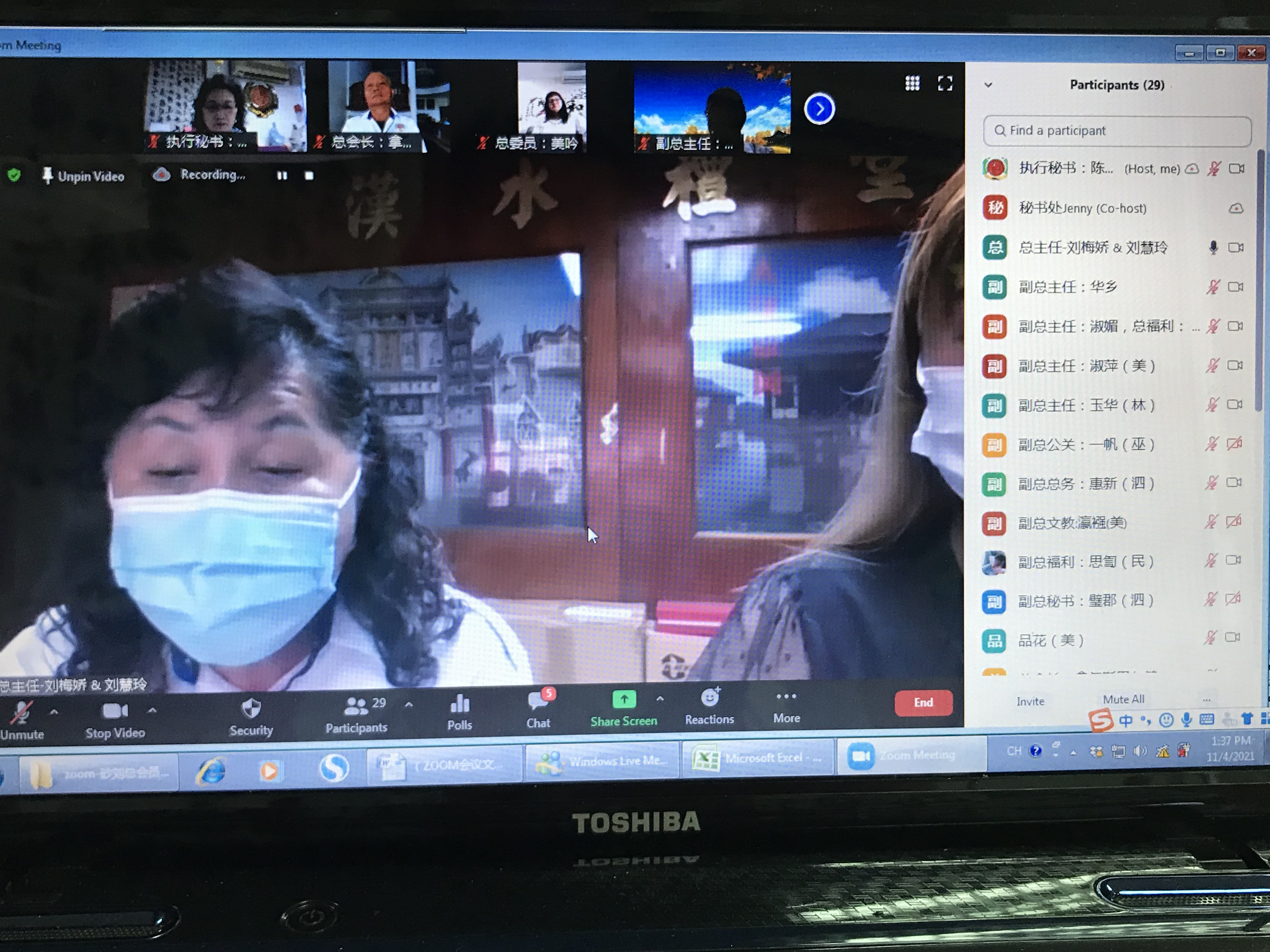The width and height of the screenshot is (1270, 952).
Task: Enter full screen mode icon
Action: pos(945,84)
